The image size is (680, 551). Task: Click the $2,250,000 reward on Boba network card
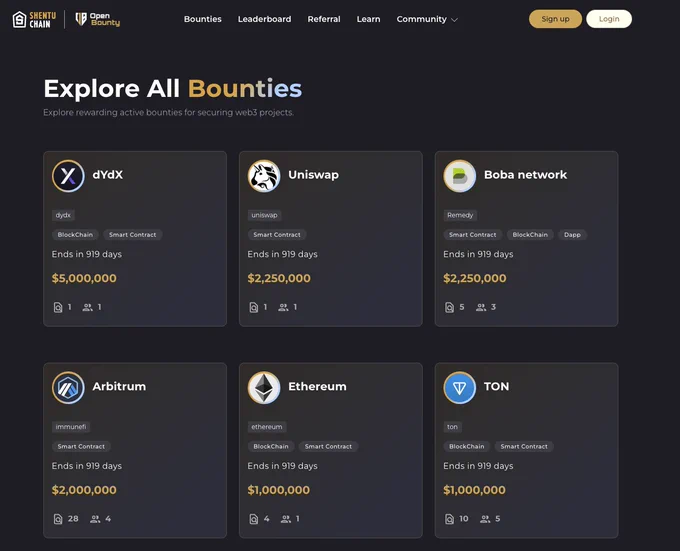[475, 278]
